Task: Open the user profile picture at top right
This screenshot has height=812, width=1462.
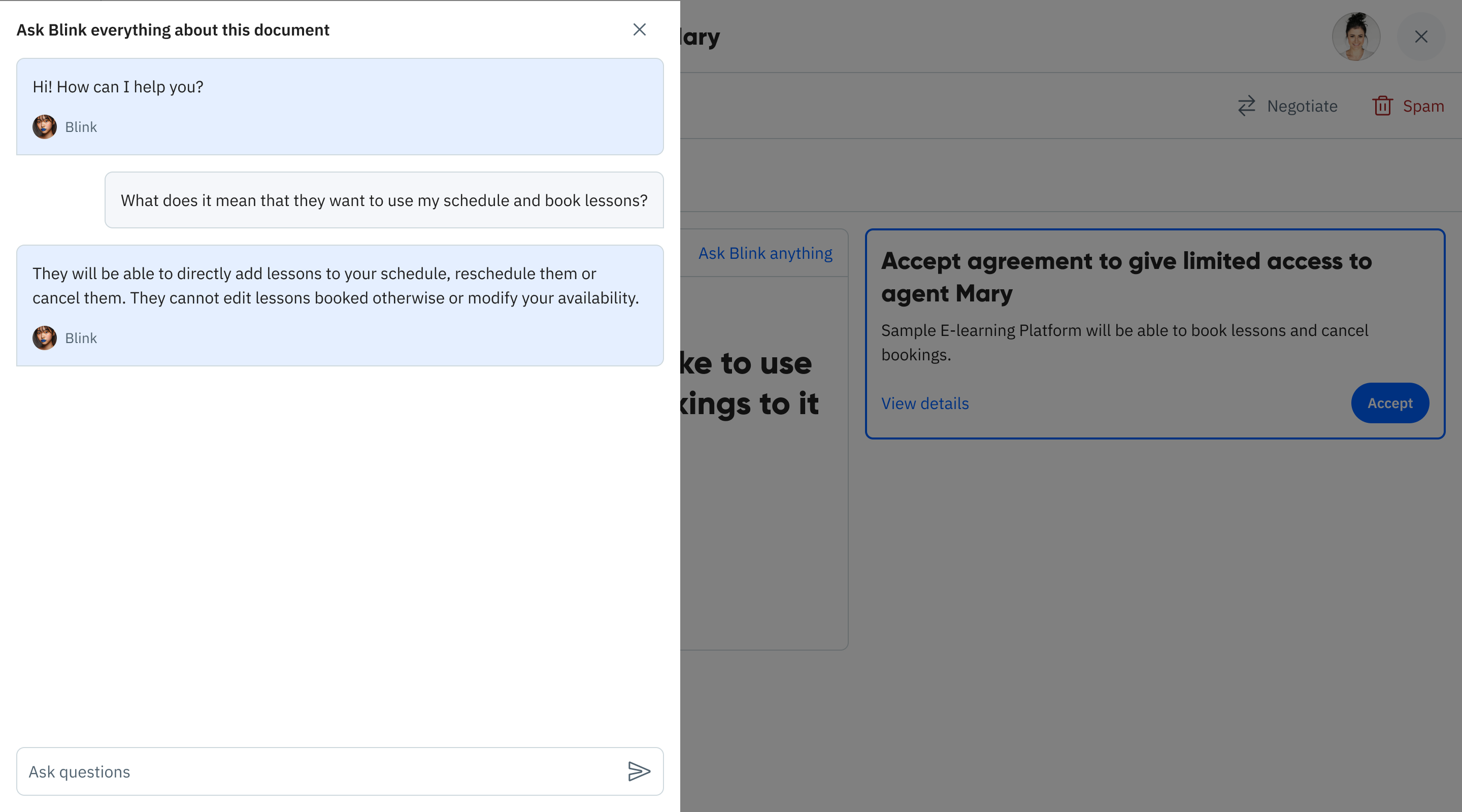Action: pos(1356,37)
